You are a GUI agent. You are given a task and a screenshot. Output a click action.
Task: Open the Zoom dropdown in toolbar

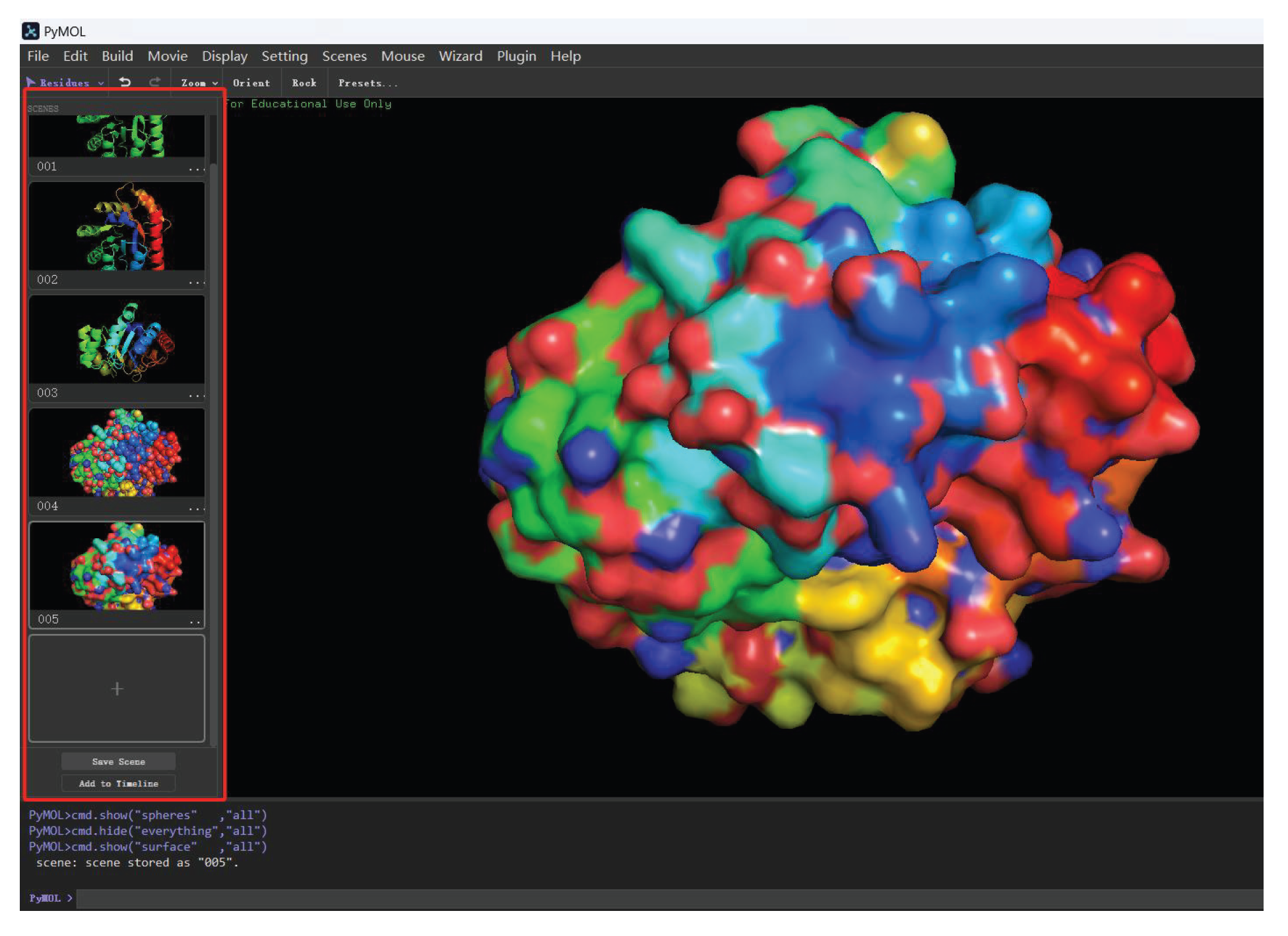pos(199,83)
